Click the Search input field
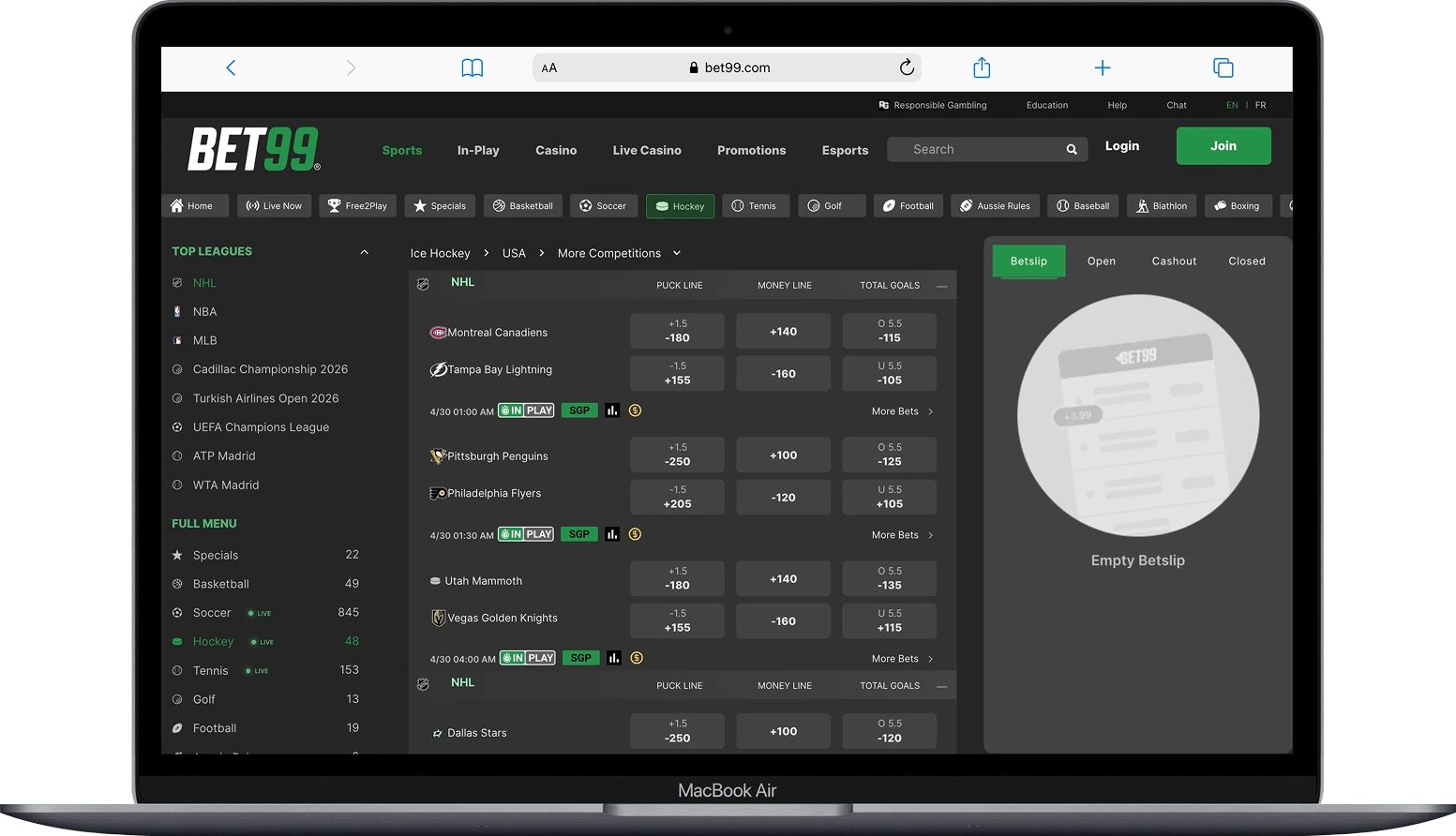The image size is (1456, 836). pyautogui.click(x=987, y=150)
